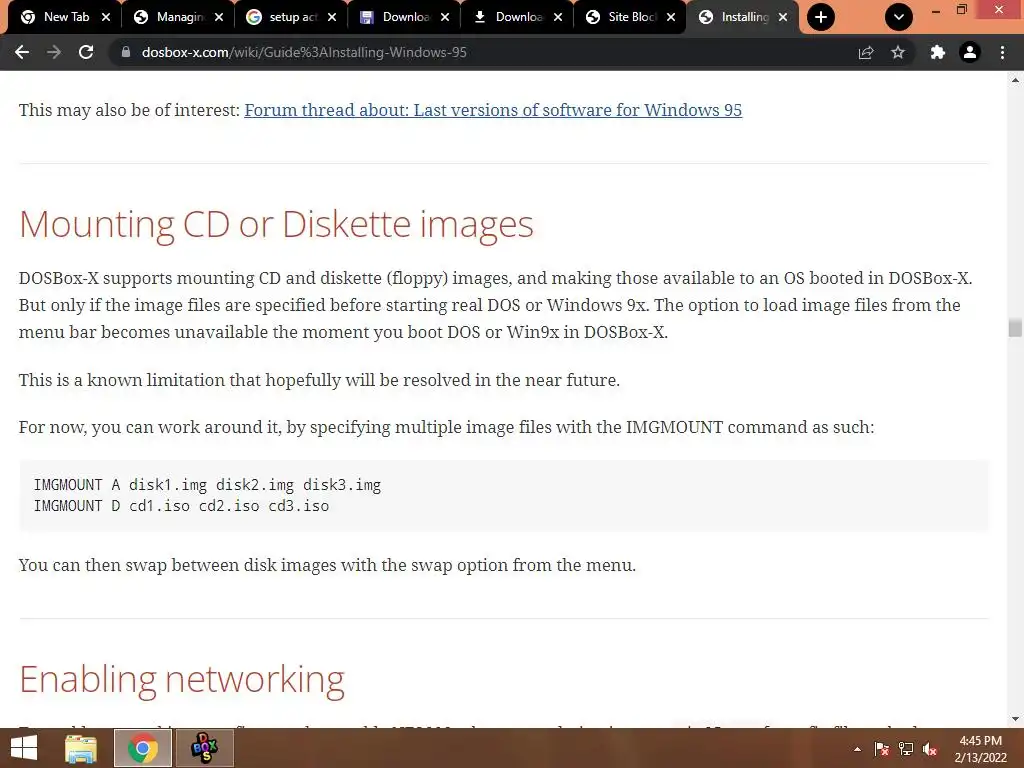Open a new tab with plus button
The image size is (1024, 768).
[821, 17]
